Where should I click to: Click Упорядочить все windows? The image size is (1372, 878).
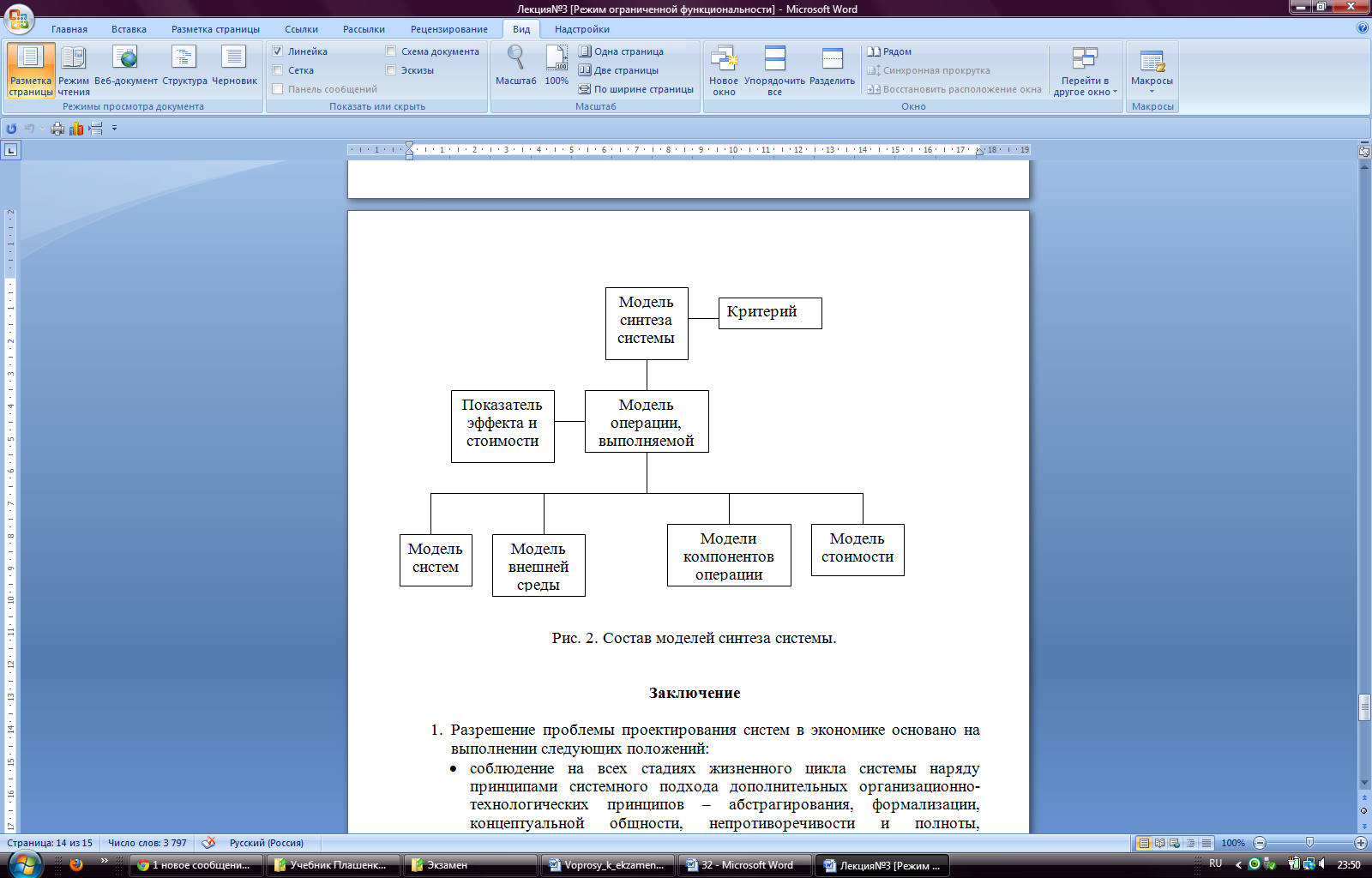pyautogui.click(x=774, y=70)
